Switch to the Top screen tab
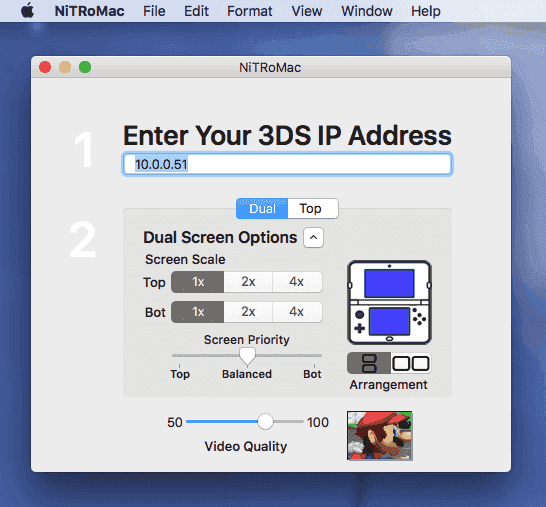The width and height of the screenshot is (546, 507). 313,209
